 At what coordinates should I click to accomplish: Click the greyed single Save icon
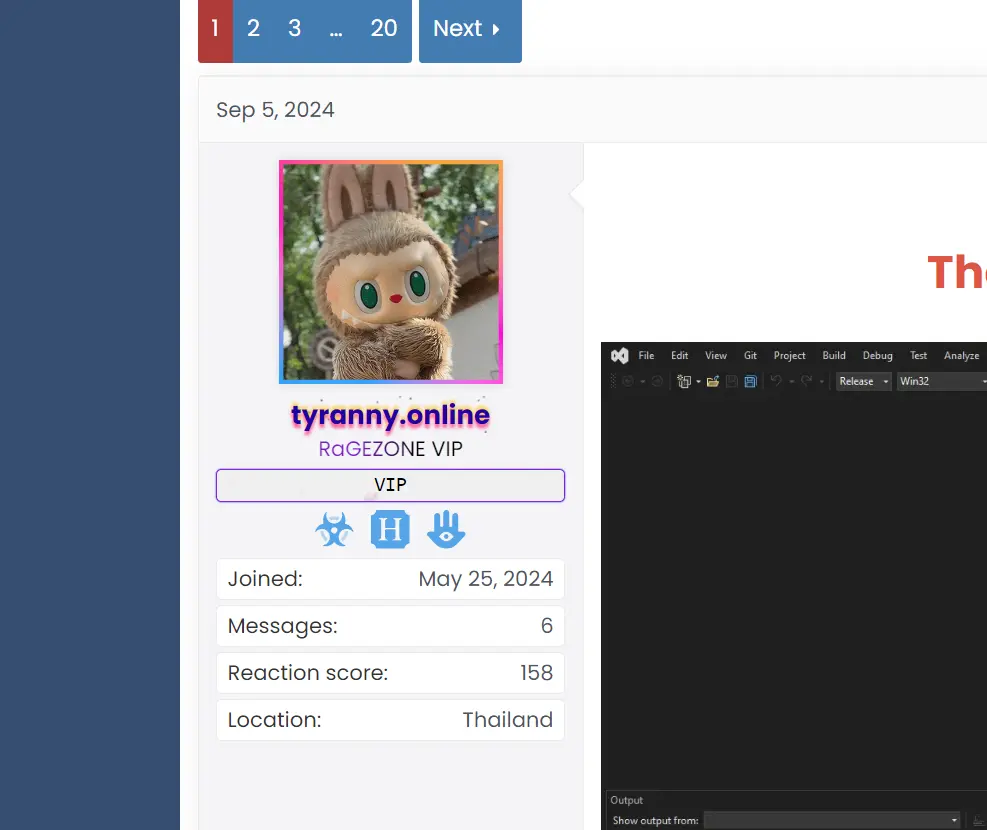pyautogui.click(x=731, y=381)
